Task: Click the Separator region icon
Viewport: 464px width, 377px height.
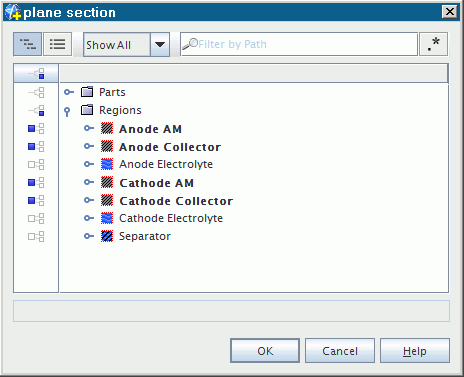Action: (107, 236)
